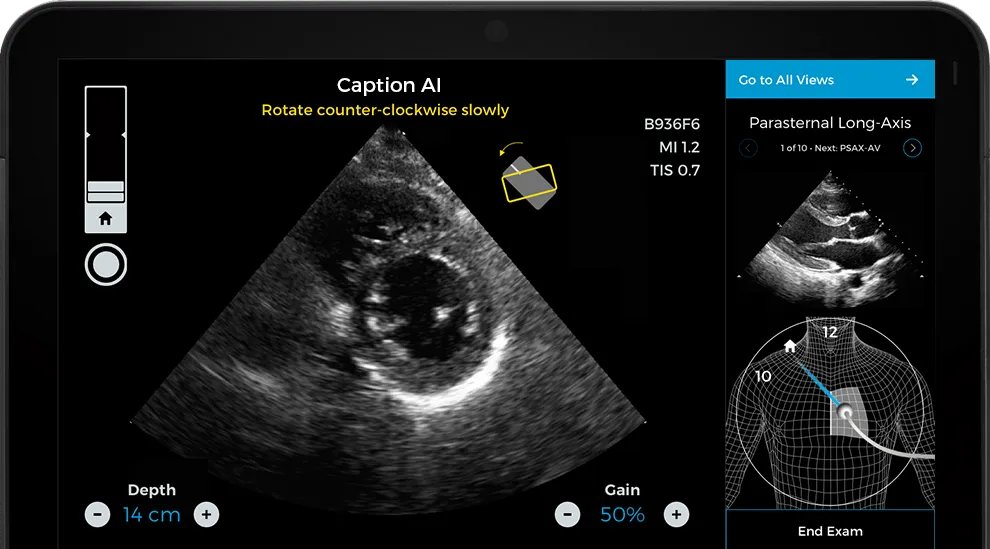Image resolution: width=990 pixels, height=549 pixels.
Task: Click the Caption AI title
Action: point(389,85)
